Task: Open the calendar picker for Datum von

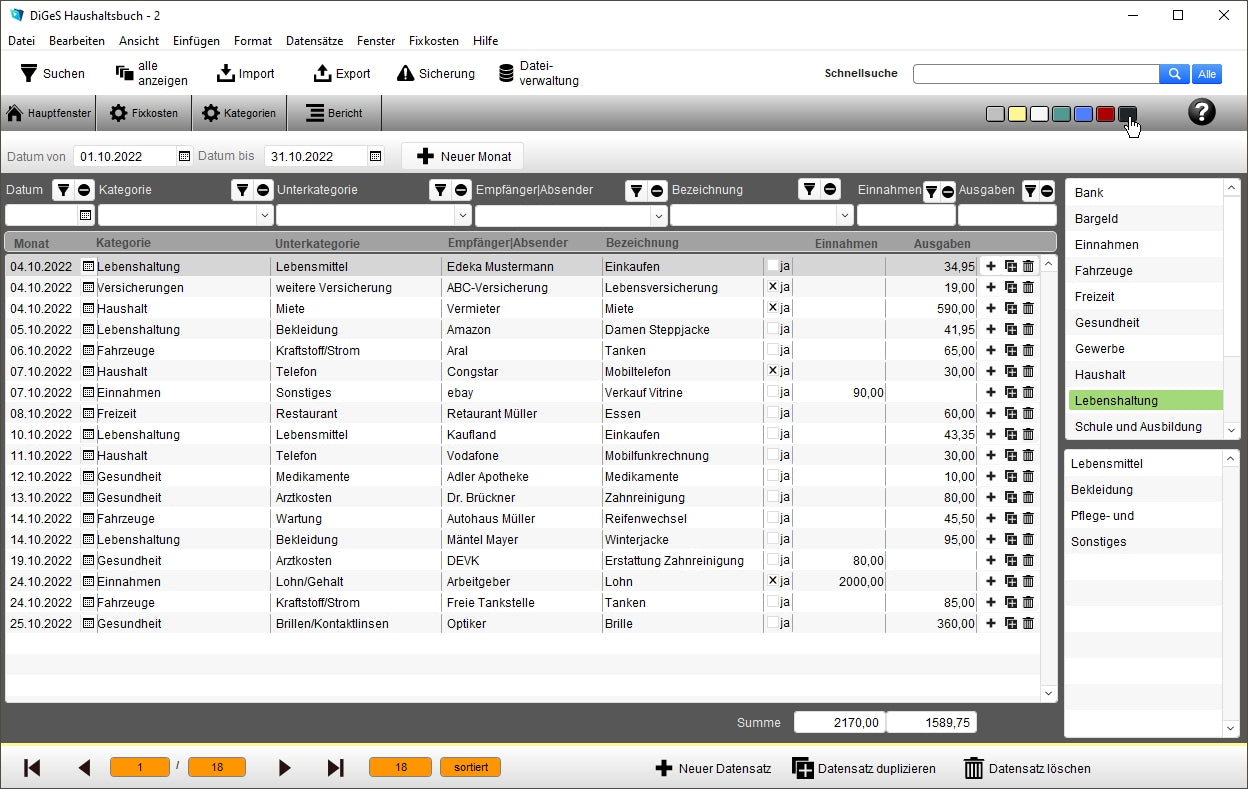Action: [x=184, y=156]
